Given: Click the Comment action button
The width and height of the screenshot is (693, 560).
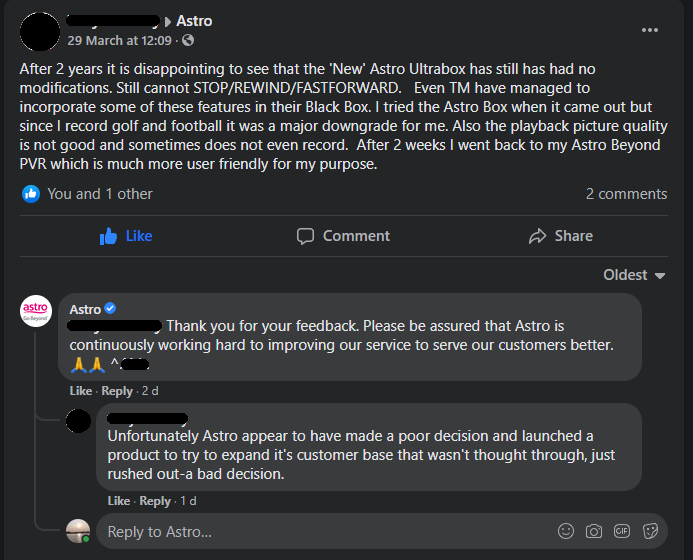Looking at the screenshot, I should (343, 236).
